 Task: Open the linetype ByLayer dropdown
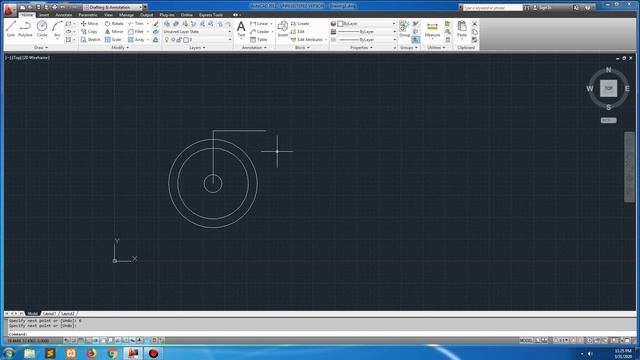click(x=366, y=40)
